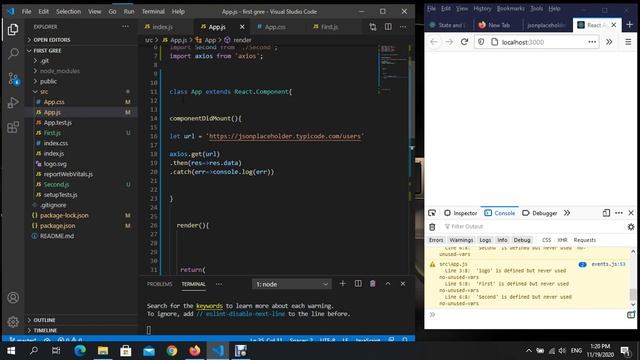Pick an element with devtools picker icon
640x360 pixels.
[432, 213]
